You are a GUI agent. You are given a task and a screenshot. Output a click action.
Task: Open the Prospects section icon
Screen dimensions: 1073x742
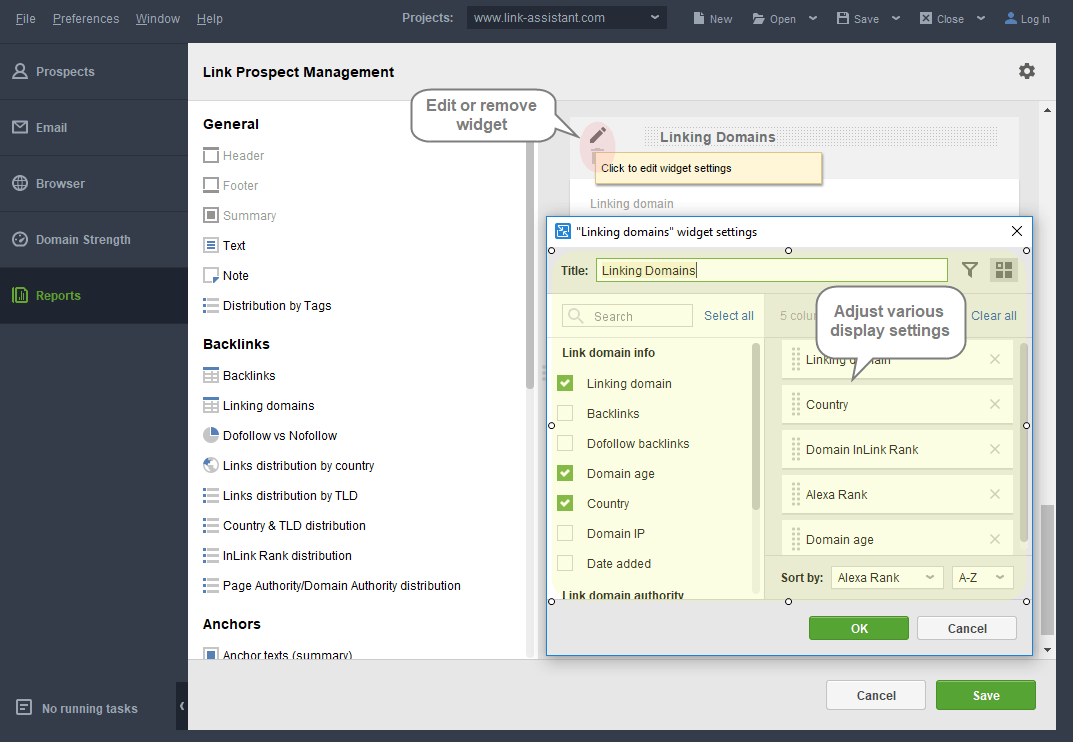pyautogui.click(x=21, y=71)
